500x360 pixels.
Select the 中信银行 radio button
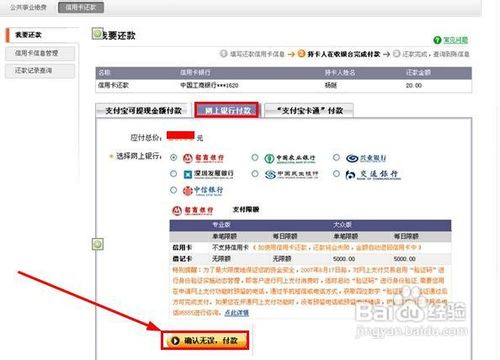pos(173,190)
